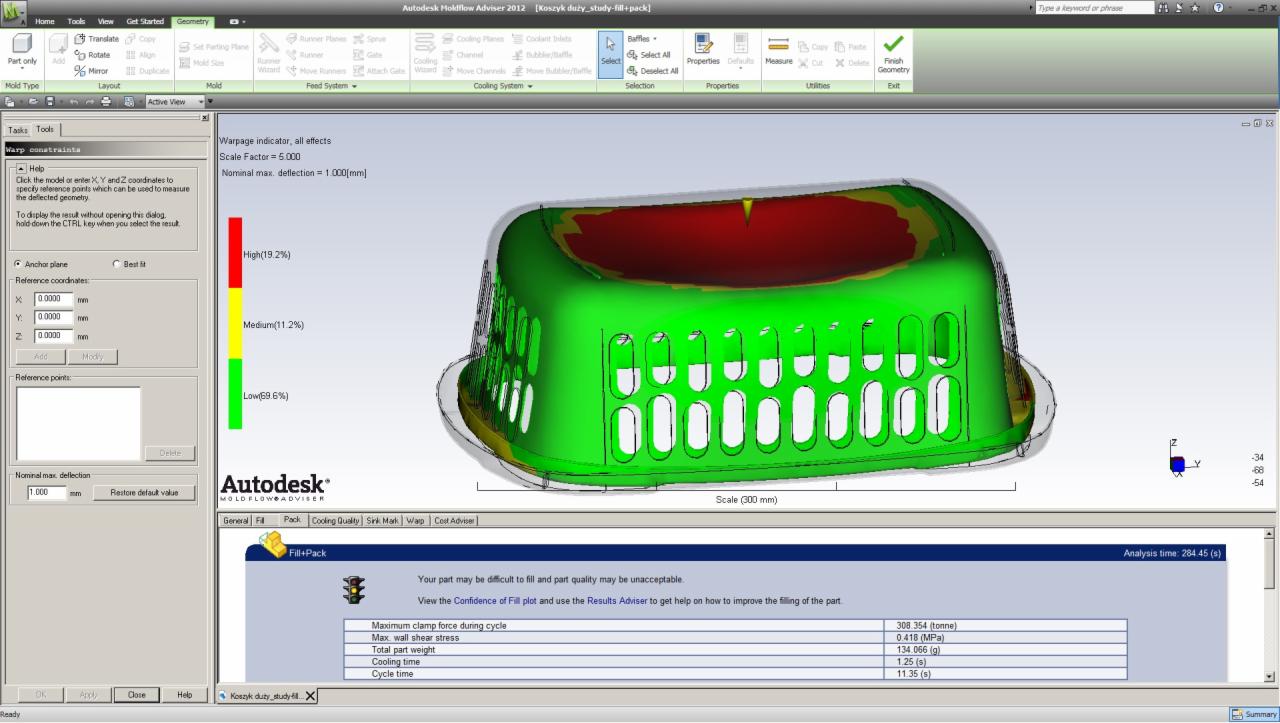Click the Help button at panel bottom
This screenshot has height=723, width=1280.
185,694
